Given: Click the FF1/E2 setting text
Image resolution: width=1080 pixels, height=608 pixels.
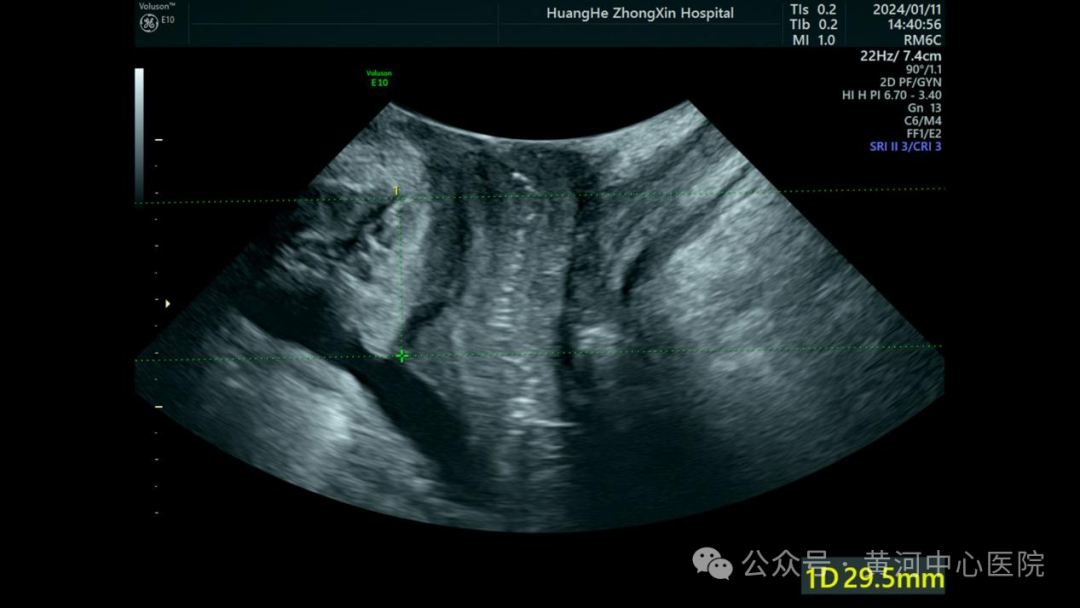Looking at the screenshot, I should coord(924,134).
